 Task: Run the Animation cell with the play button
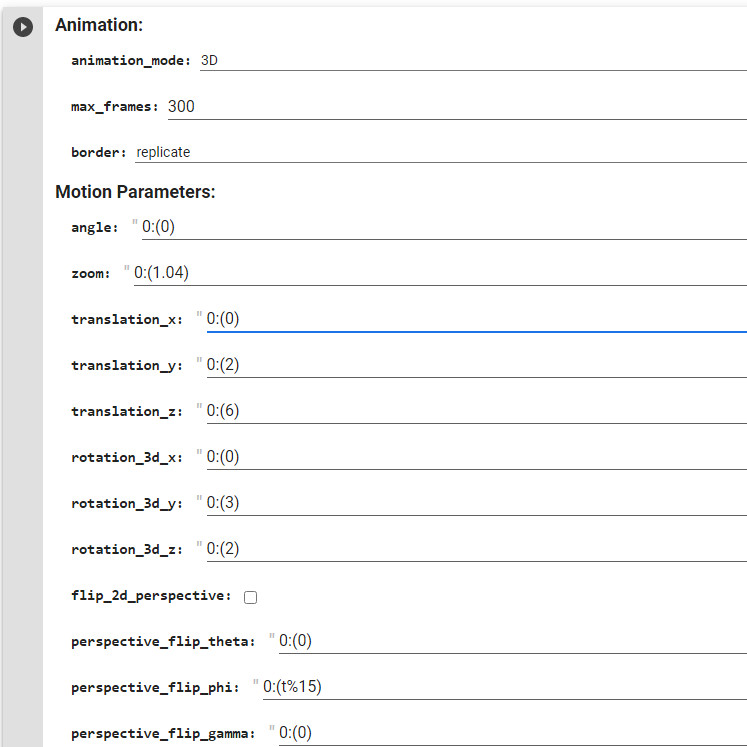pos(23,27)
